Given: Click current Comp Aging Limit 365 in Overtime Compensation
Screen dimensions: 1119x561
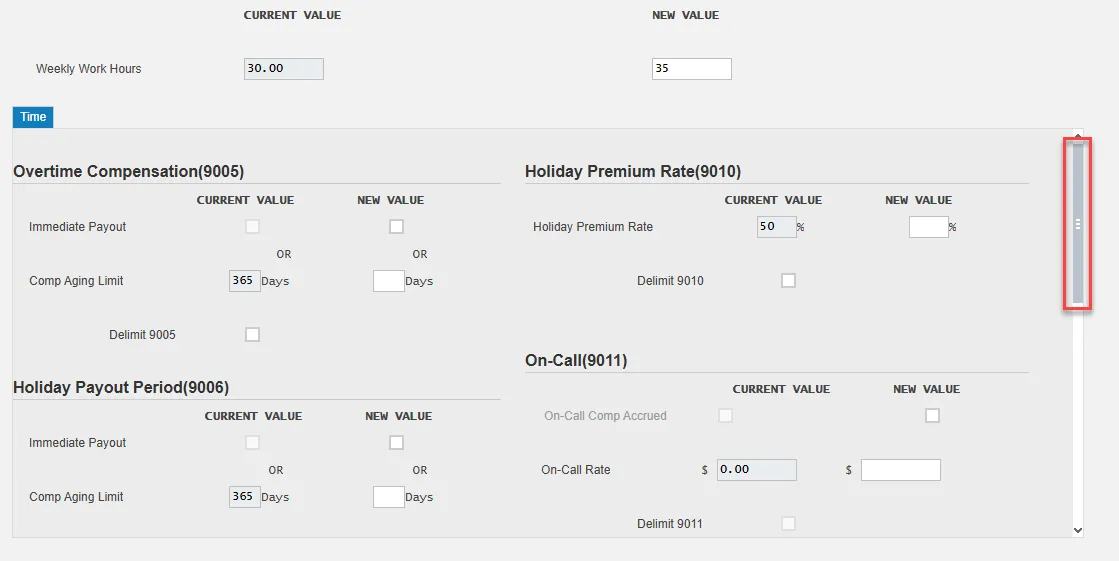Looking at the screenshot, I should coord(244,281).
